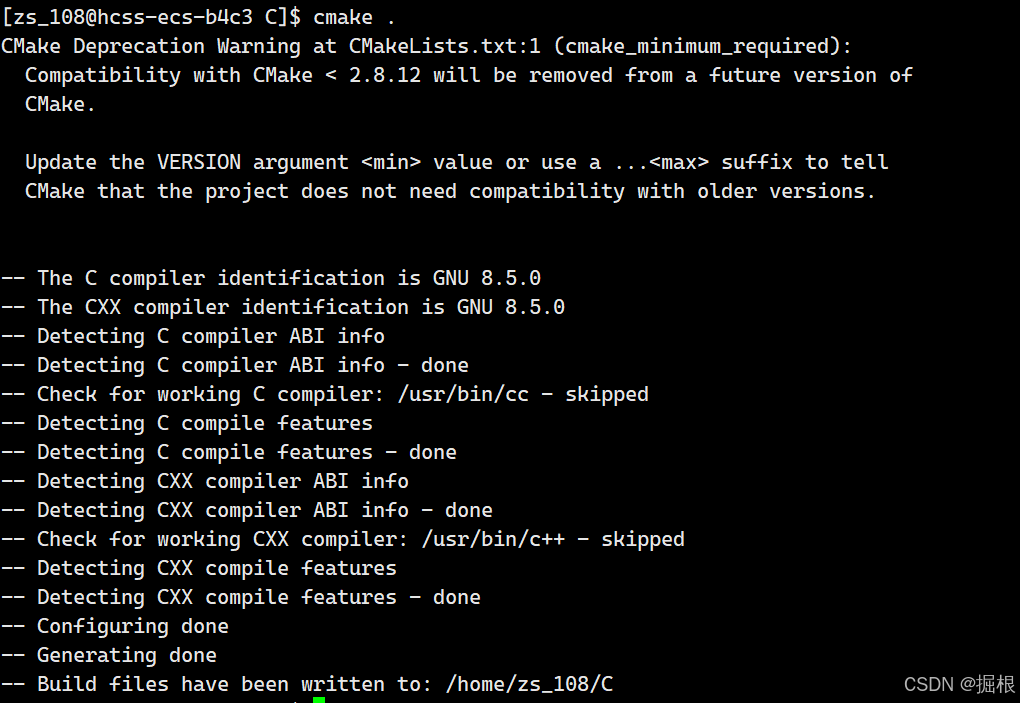Click the green terminal cursor block
The width and height of the screenshot is (1020, 703).
319,700
